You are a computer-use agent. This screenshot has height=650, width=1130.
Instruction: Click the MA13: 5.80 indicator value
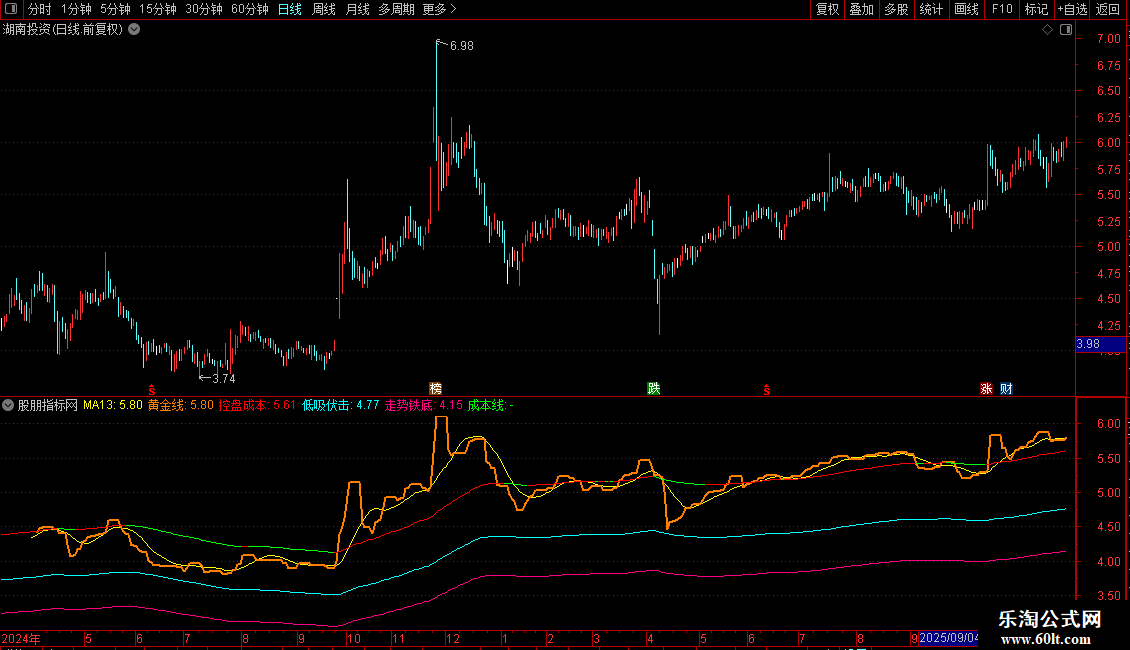[x=112, y=405]
